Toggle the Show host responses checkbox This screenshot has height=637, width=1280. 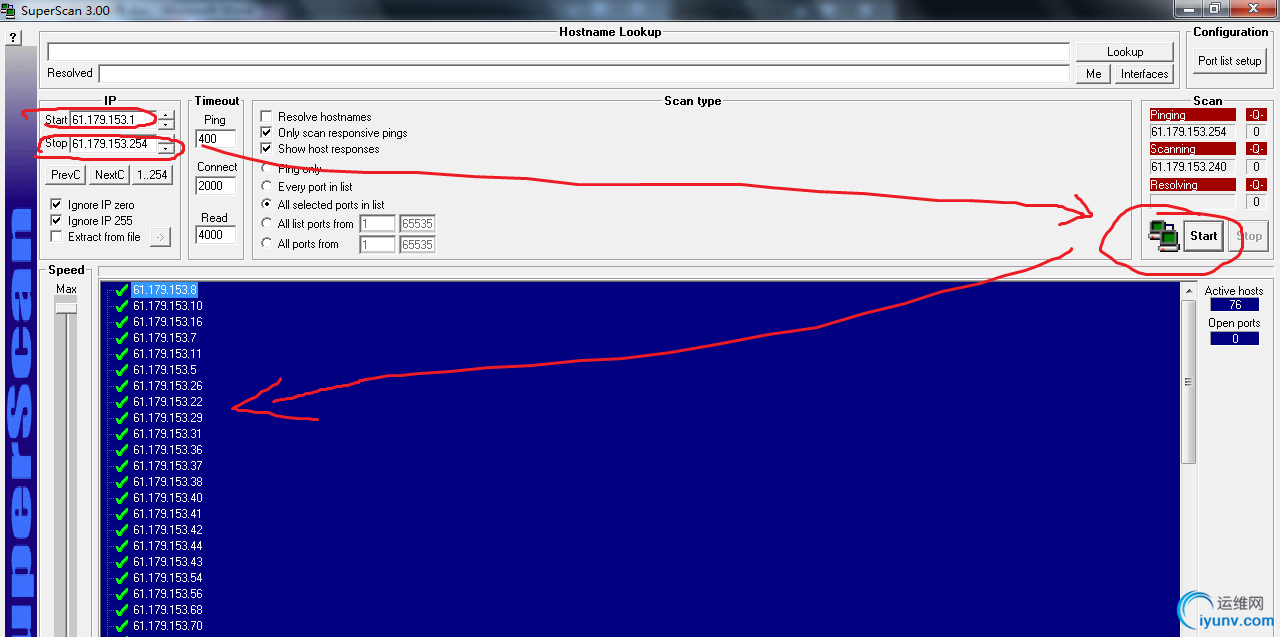pyautogui.click(x=266, y=149)
